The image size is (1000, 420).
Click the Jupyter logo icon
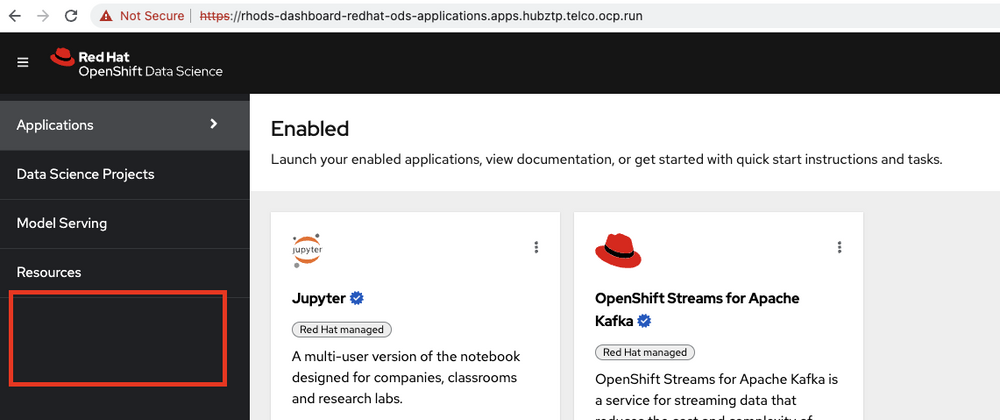(x=307, y=250)
